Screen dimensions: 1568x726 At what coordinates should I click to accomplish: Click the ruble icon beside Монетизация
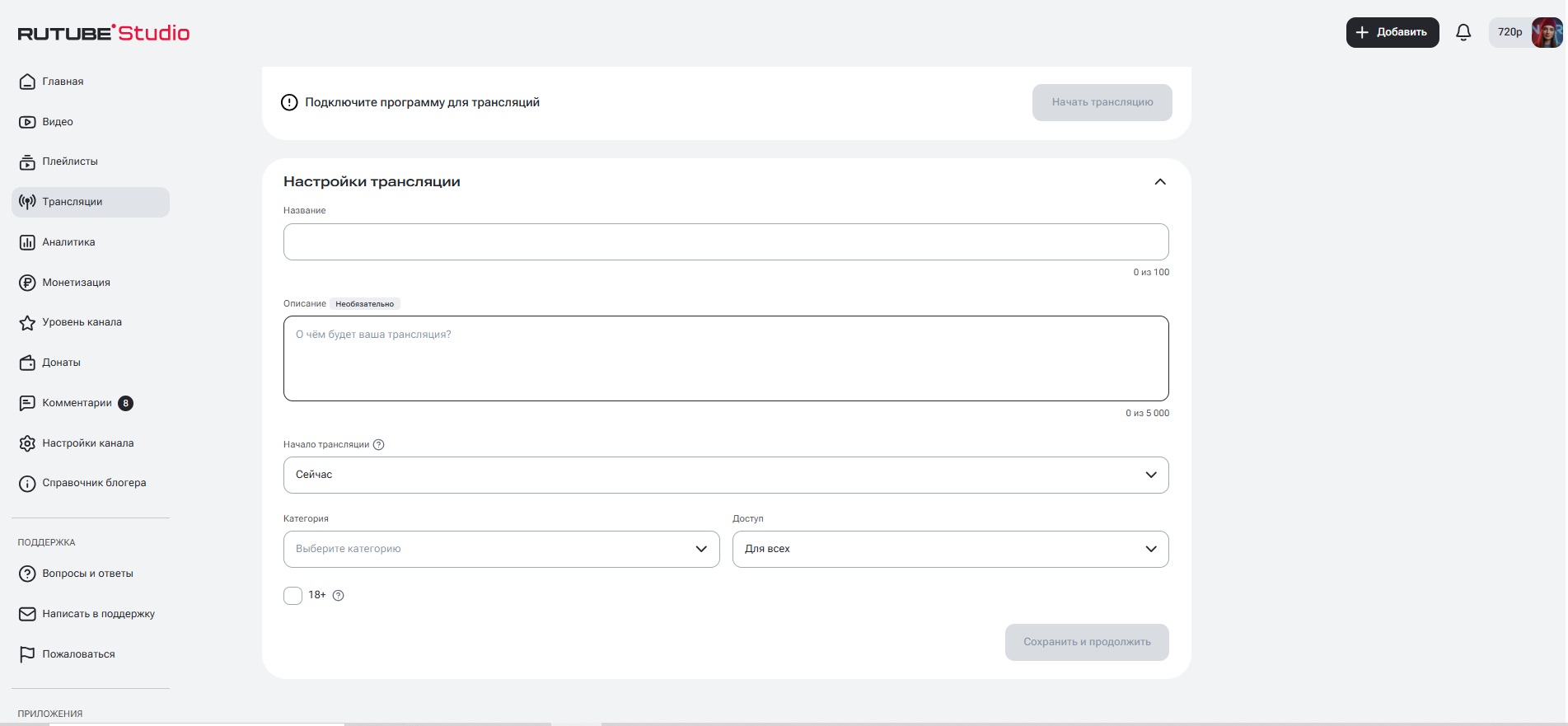tap(27, 283)
